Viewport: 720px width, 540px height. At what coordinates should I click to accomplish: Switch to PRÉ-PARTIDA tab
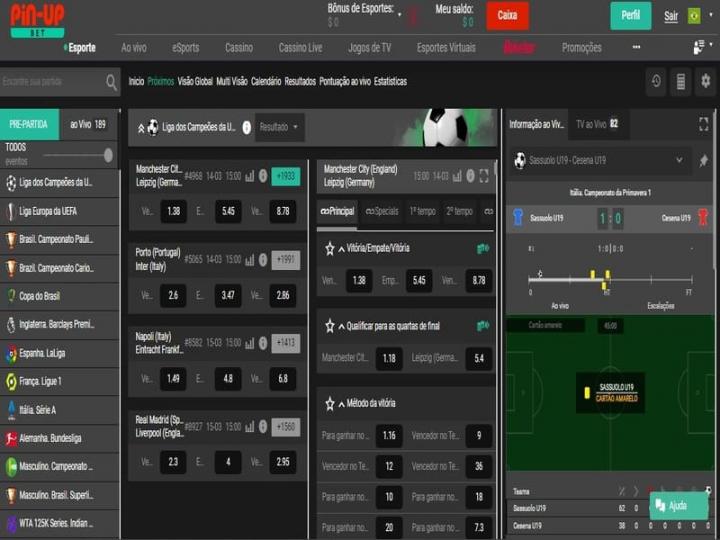point(29,124)
